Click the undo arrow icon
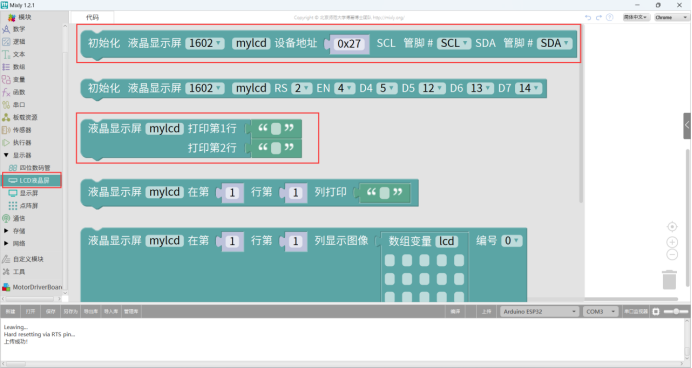Viewport: 692px width, 368px height. (588, 17)
